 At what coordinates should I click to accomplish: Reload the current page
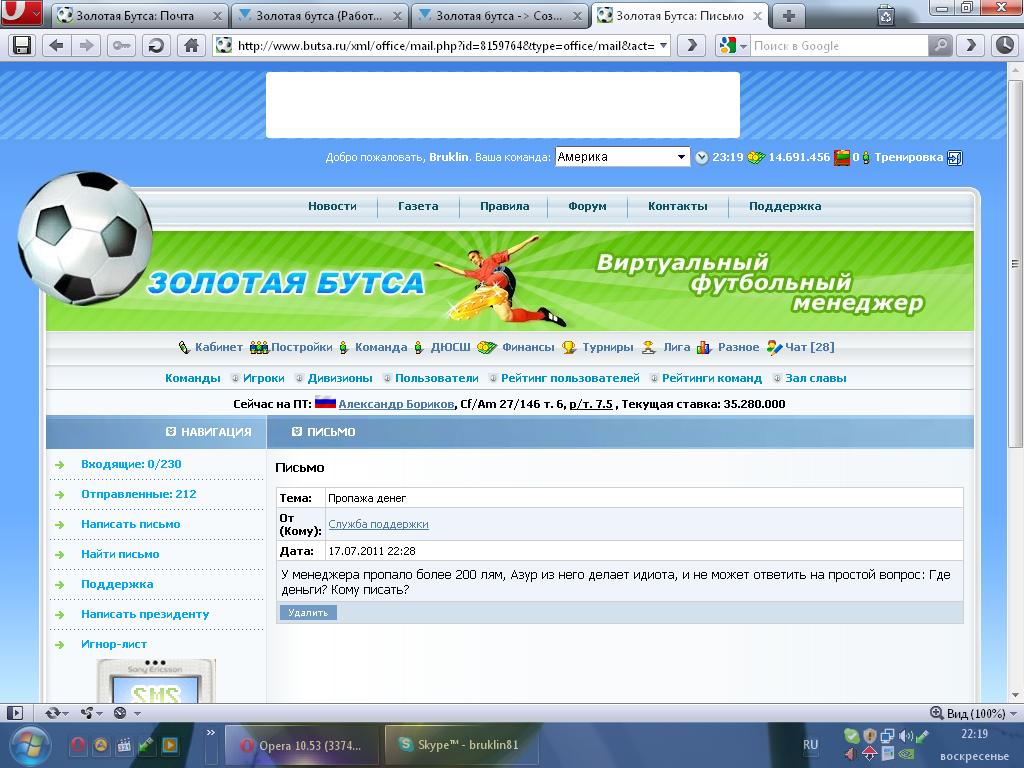[156, 46]
